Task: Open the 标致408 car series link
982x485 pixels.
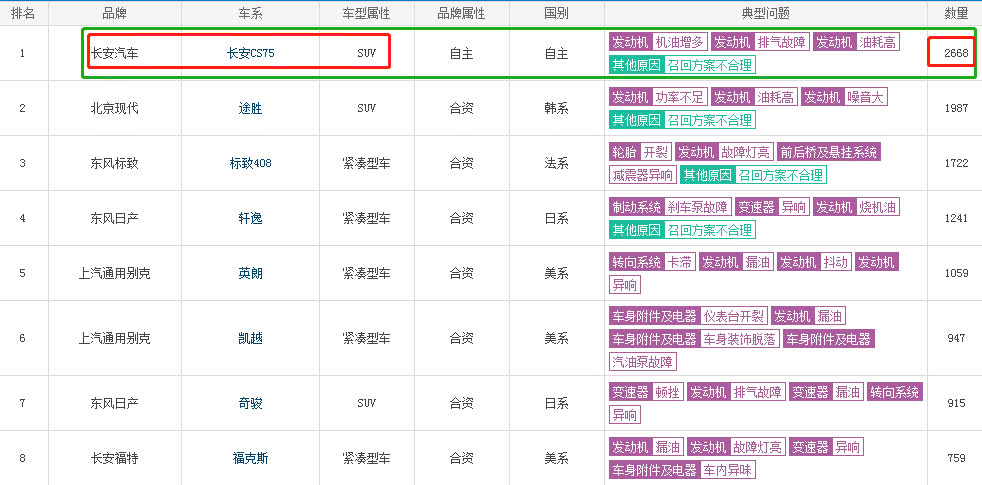Action: click(x=251, y=164)
